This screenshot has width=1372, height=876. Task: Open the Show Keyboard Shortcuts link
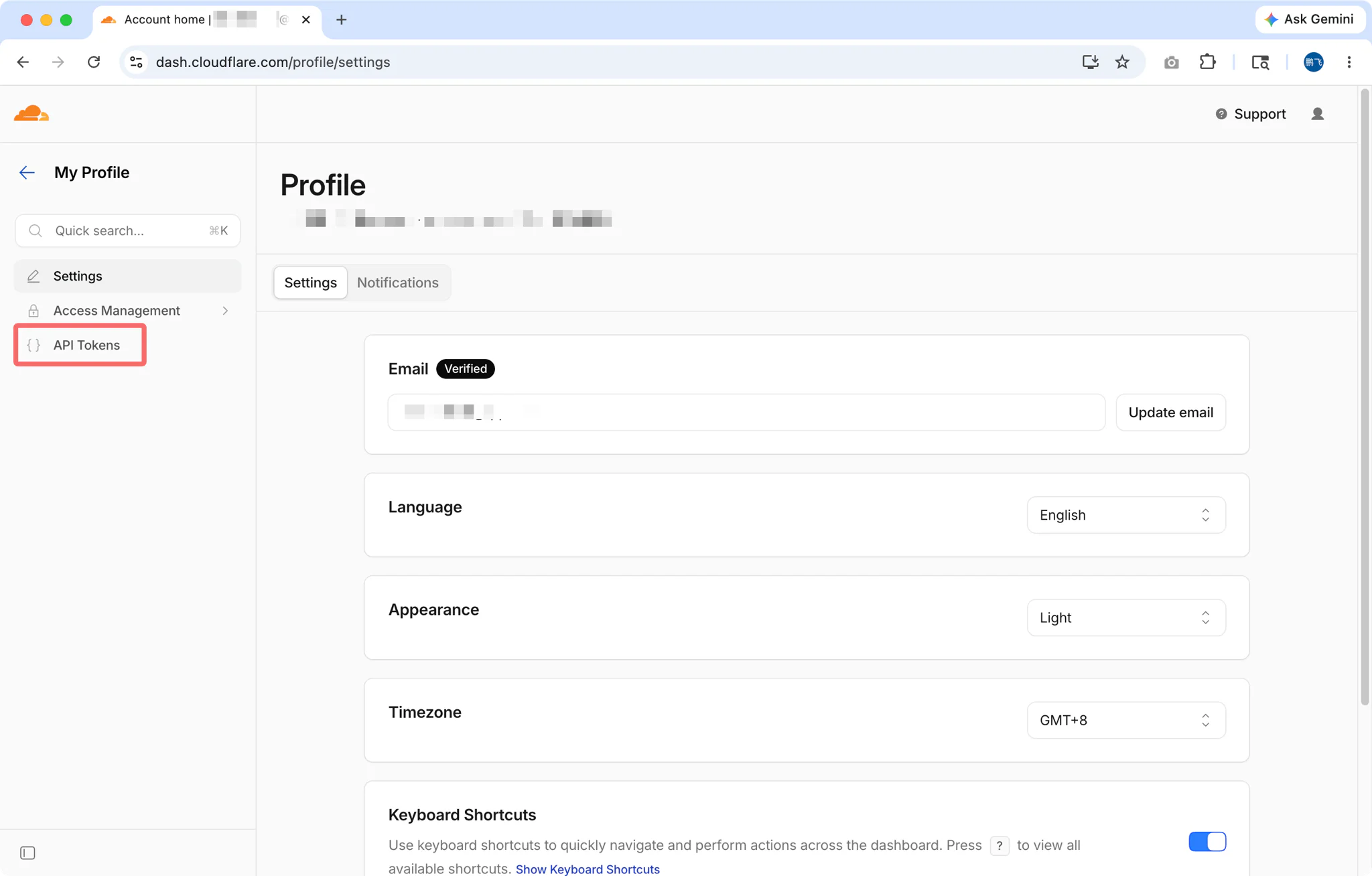[588, 869]
